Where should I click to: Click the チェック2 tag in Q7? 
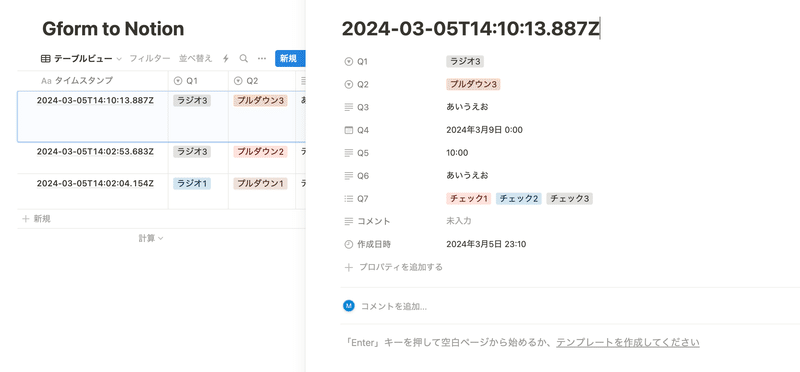tap(518, 199)
